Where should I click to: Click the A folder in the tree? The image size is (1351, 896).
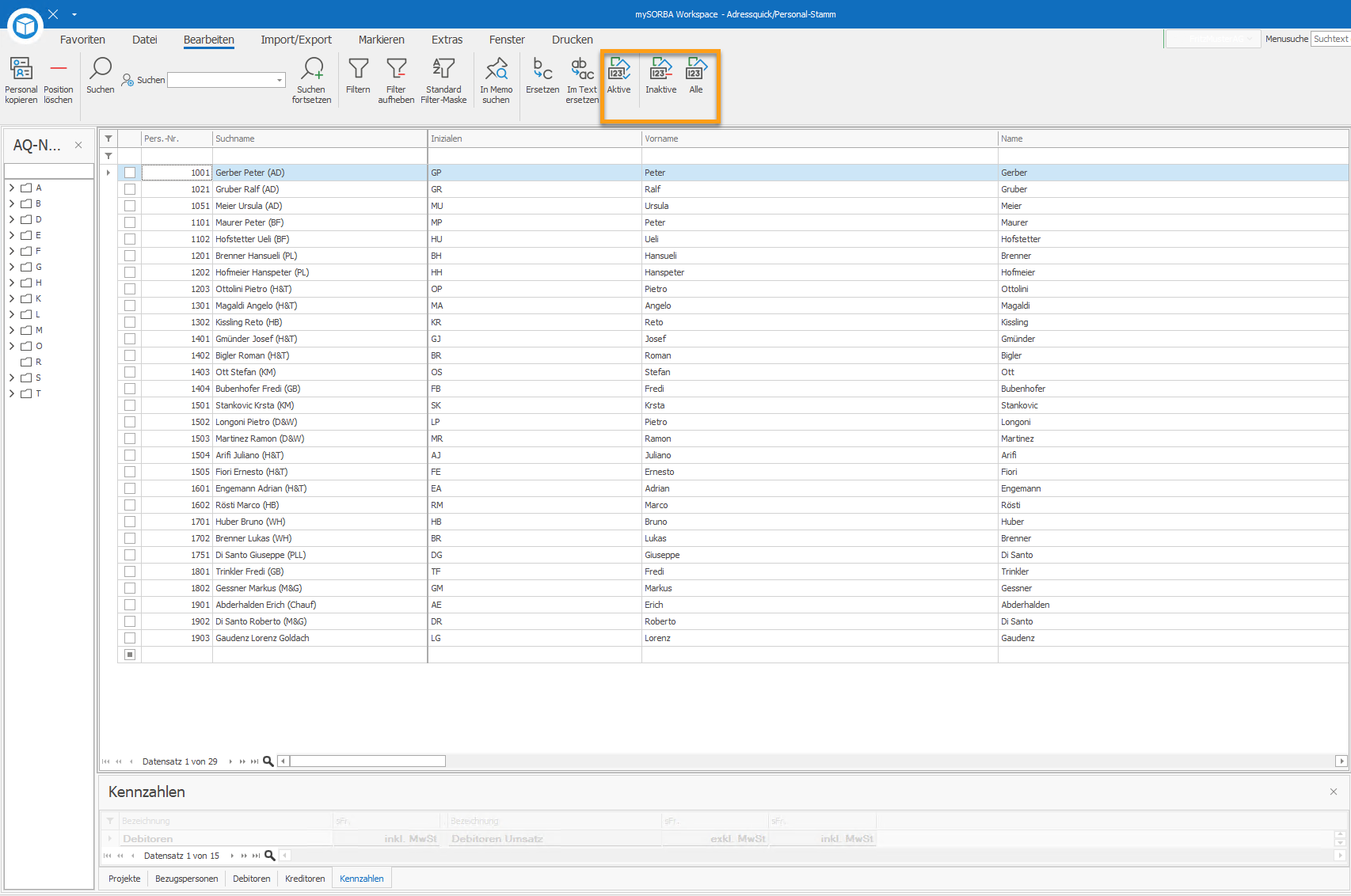tap(32, 188)
